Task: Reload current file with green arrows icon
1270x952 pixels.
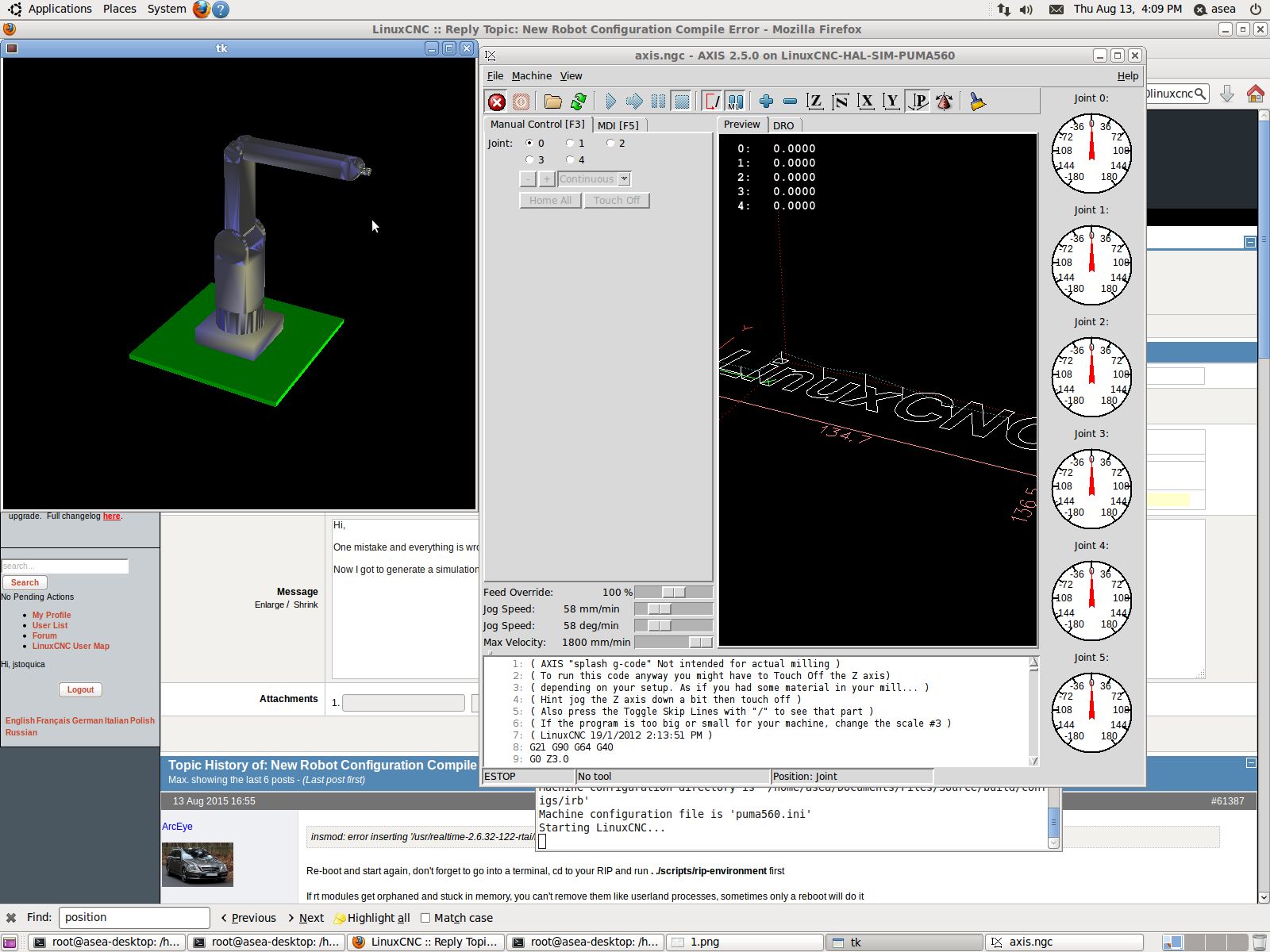Action: (x=579, y=102)
